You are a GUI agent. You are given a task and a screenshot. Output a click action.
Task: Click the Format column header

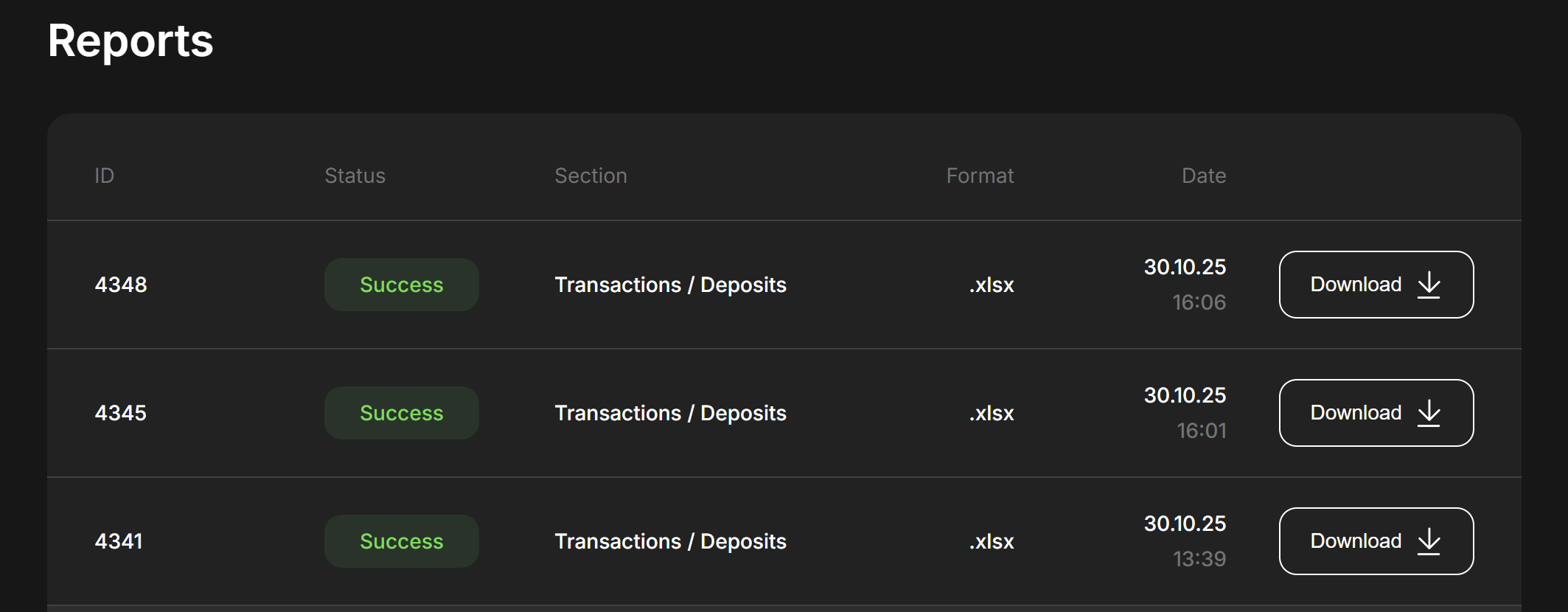(x=980, y=175)
